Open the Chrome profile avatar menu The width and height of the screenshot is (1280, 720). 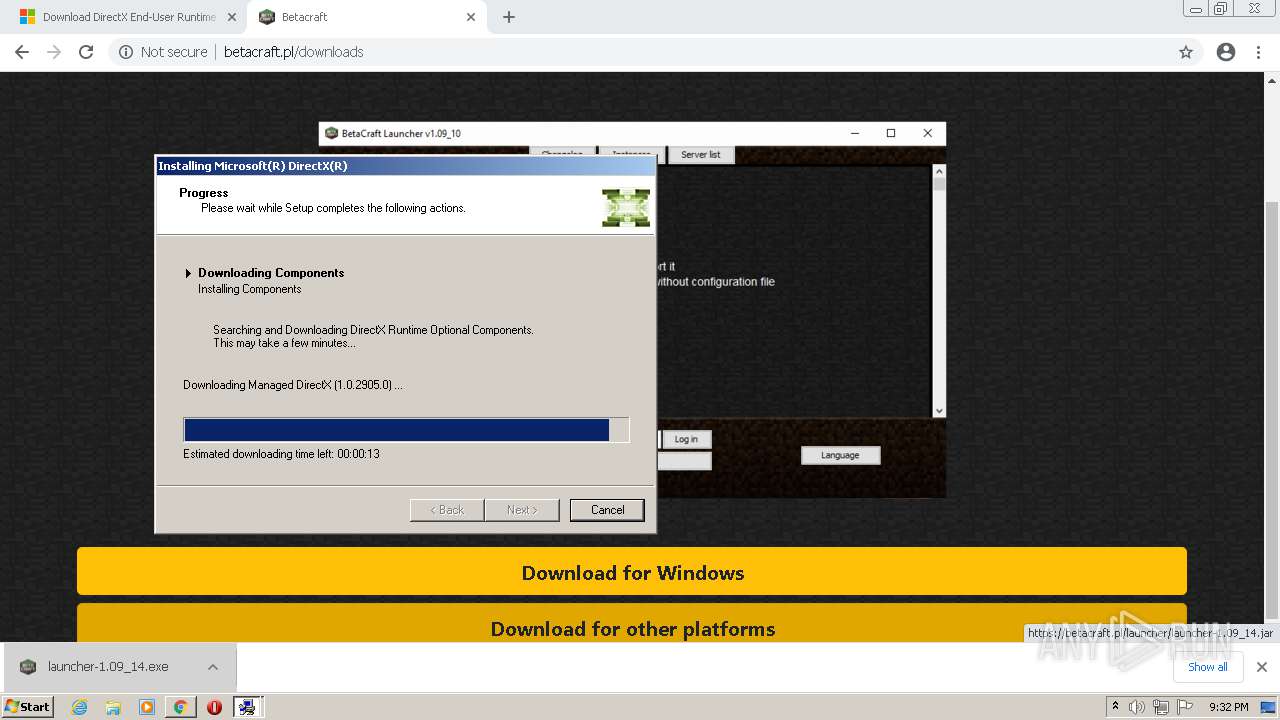point(1226,52)
